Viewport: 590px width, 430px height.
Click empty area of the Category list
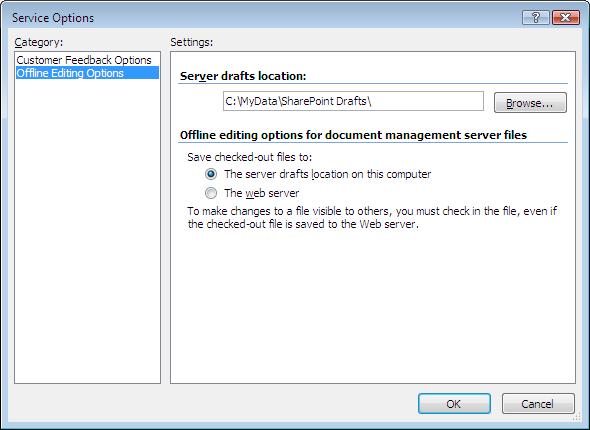click(x=87, y=229)
